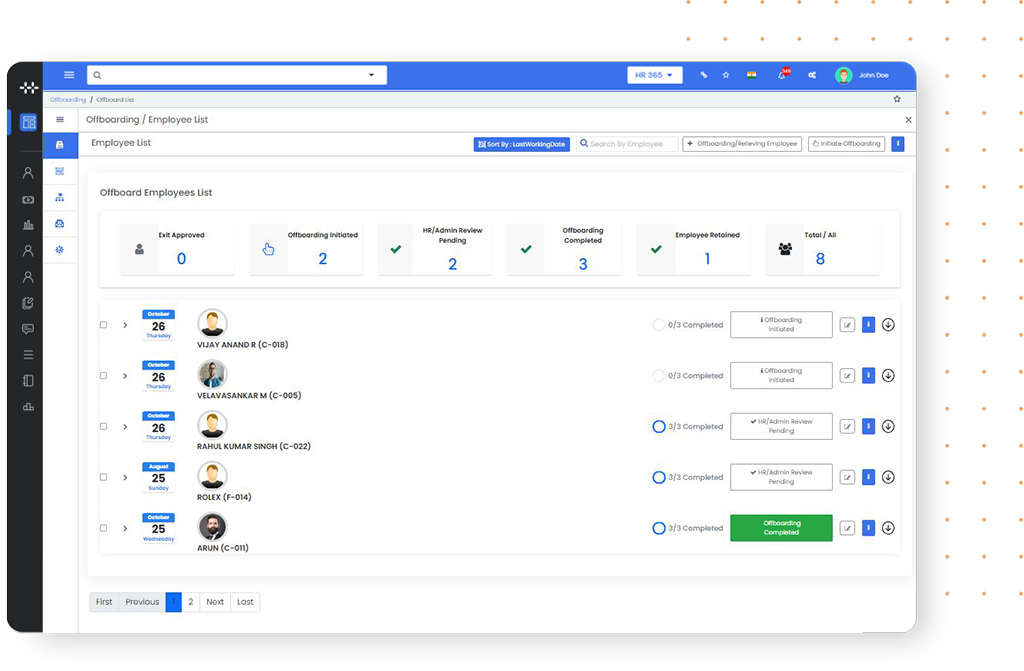Check the checkbox for VIJAY ANAND R
Viewport: 1024px width, 671px height.
pos(103,324)
